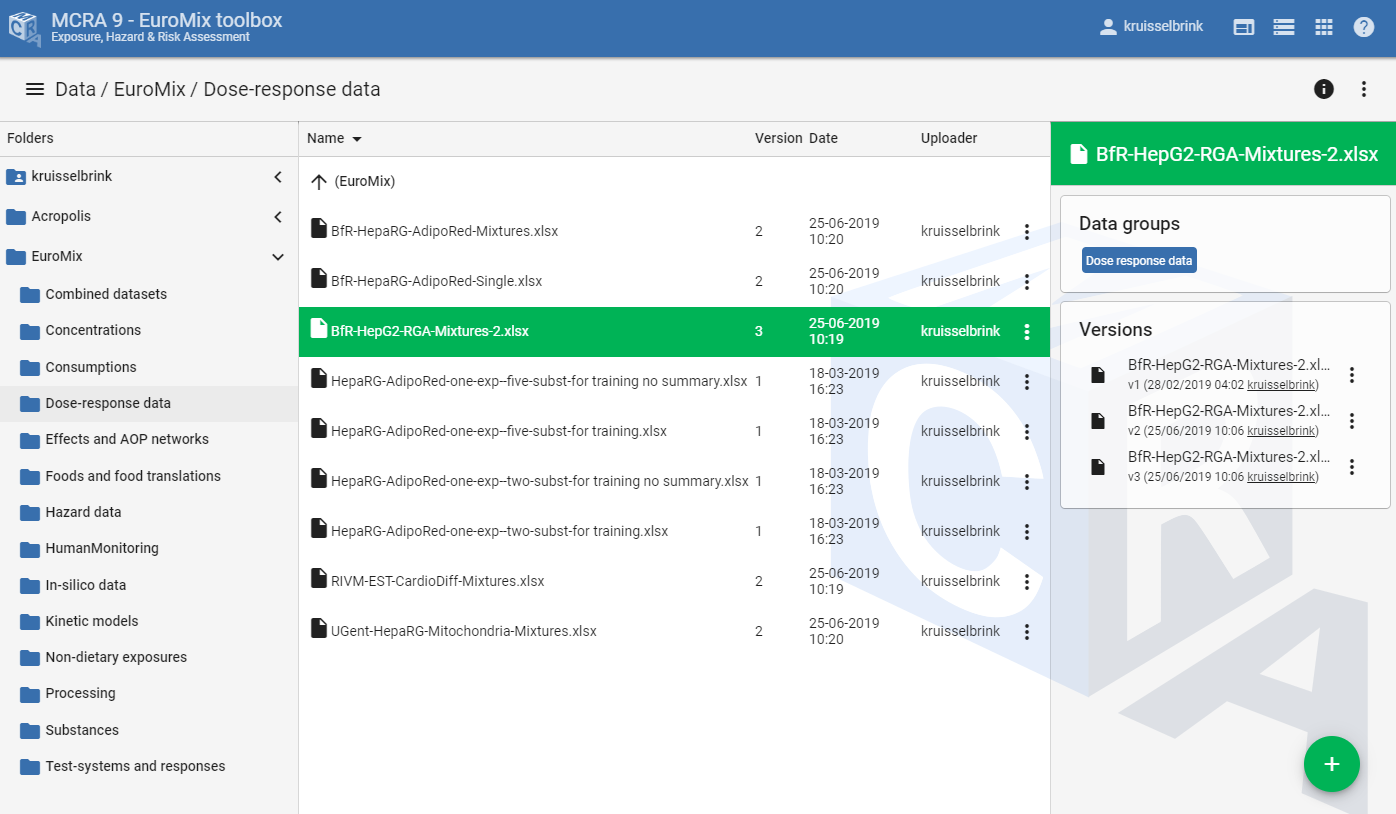Open the kruisselbrink user account icon
1396x814 pixels.
[x=1108, y=27]
